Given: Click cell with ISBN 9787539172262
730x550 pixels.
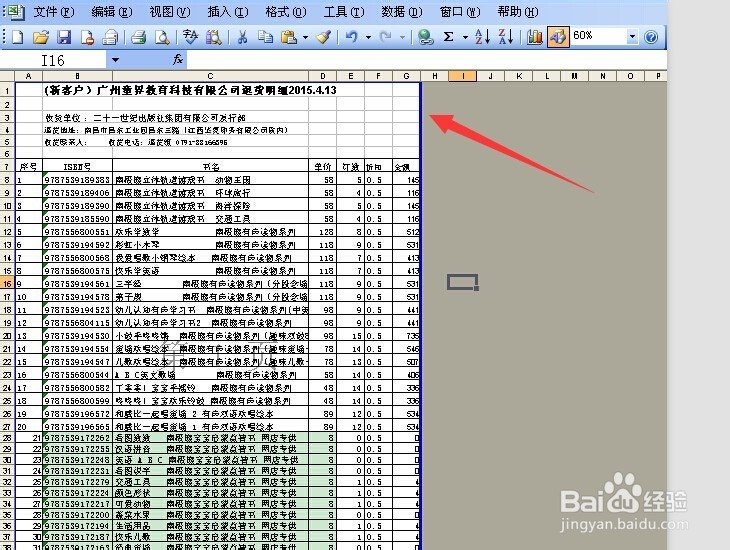Looking at the screenshot, I should tap(77, 438).
